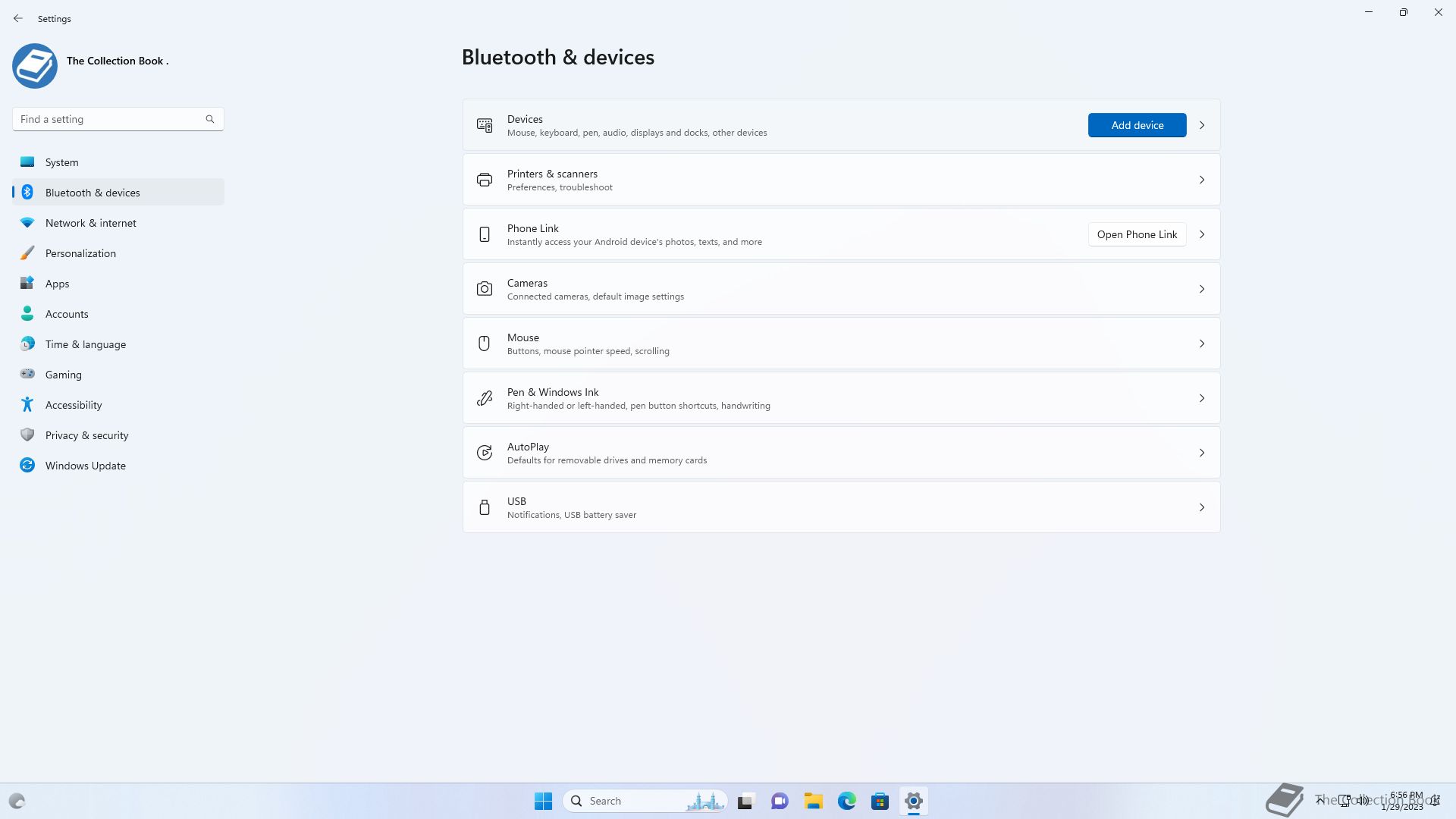The width and height of the screenshot is (1456, 819).
Task: Restore down the Settings window
Action: [1404, 12]
